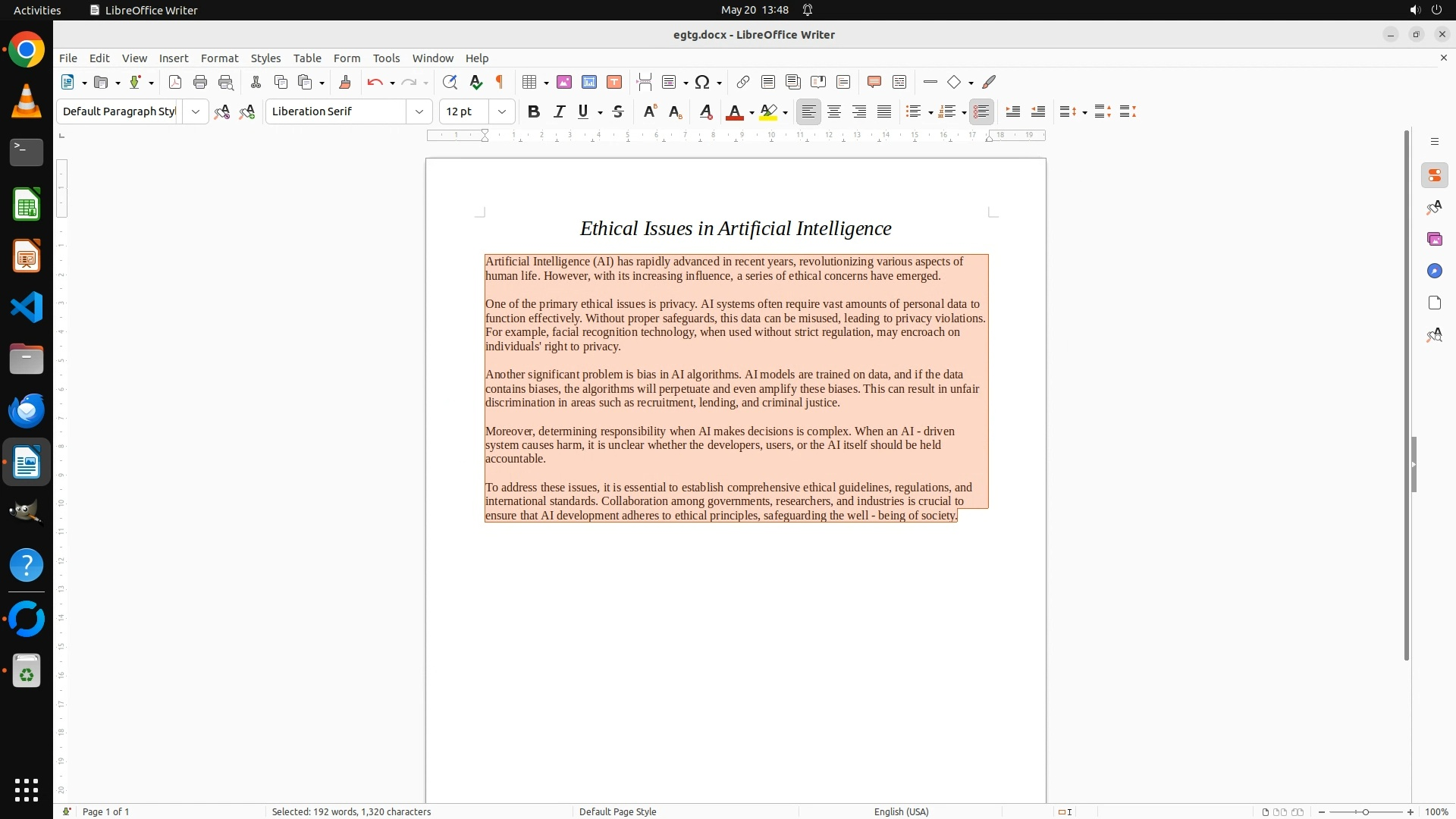Click the Insert Image toolbar icon
This screenshot has width=1456, height=819.
(x=564, y=82)
